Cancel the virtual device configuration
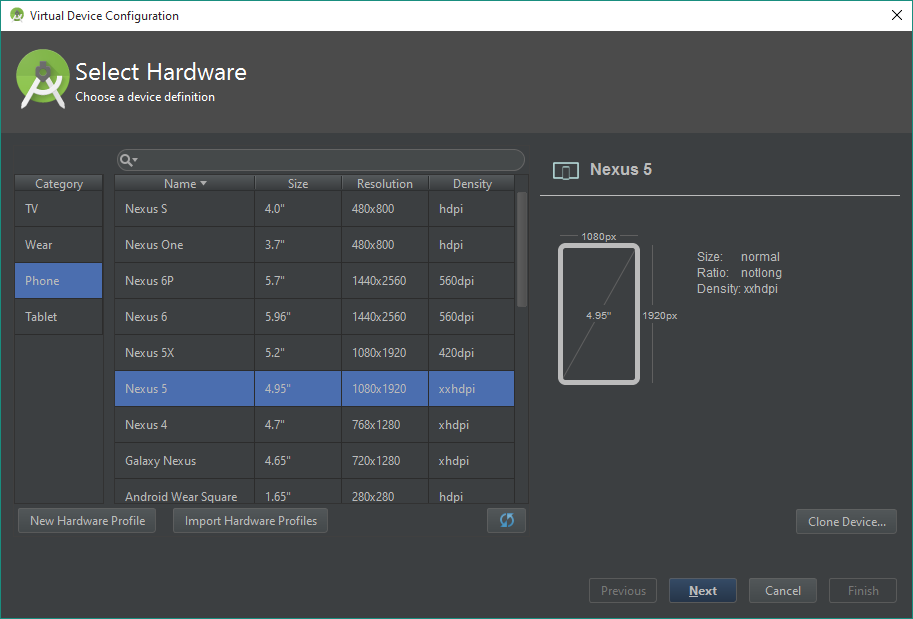This screenshot has height=619, width=913. [782, 590]
